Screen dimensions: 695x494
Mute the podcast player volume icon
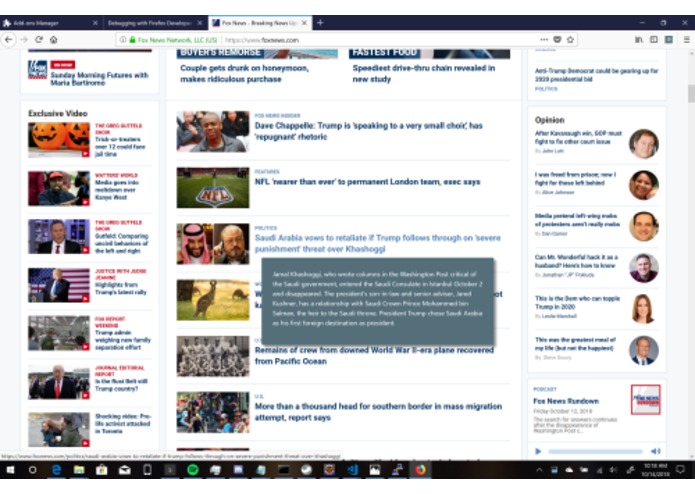(x=656, y=451)
